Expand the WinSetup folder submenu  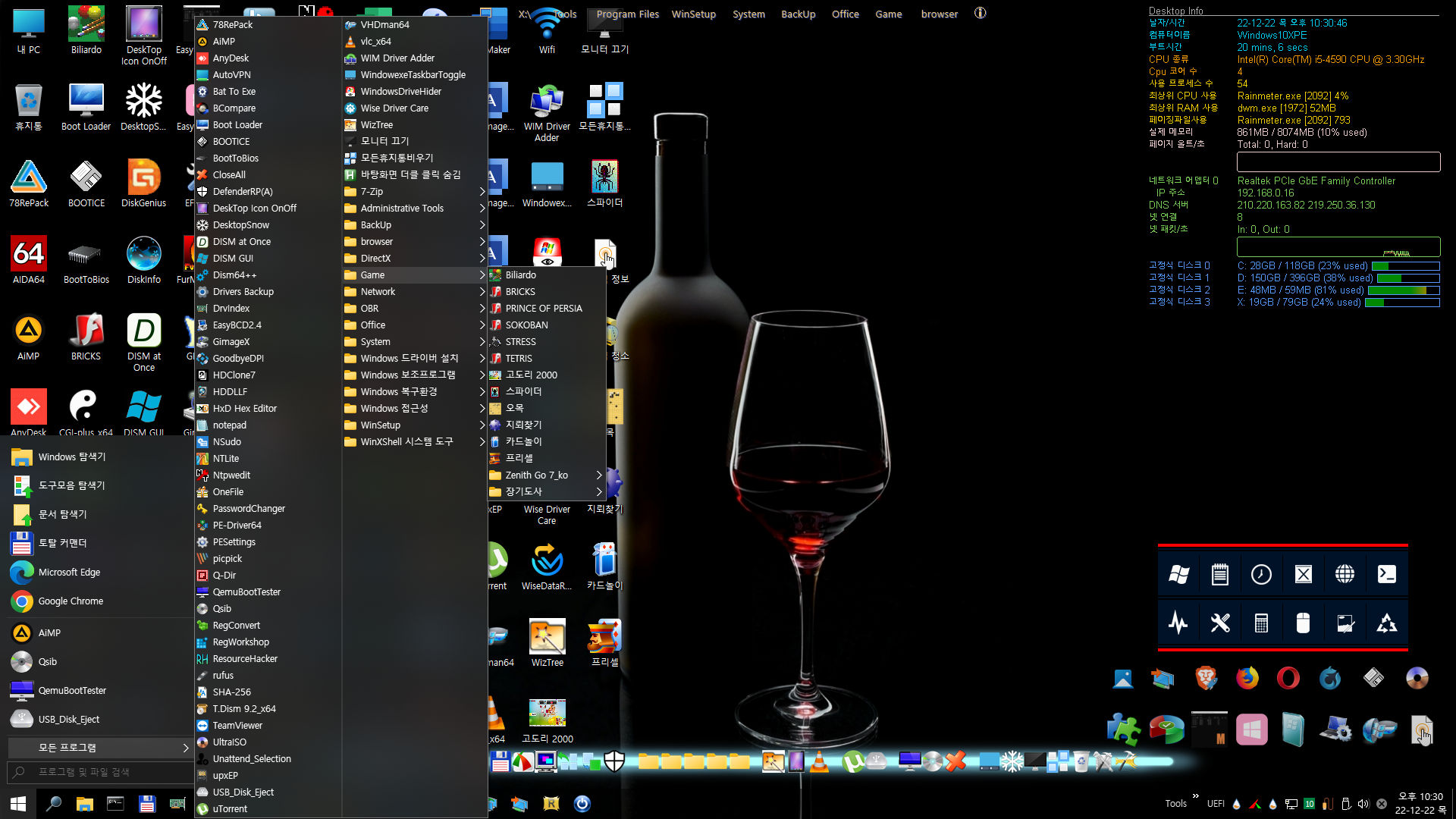click(415, 425)
